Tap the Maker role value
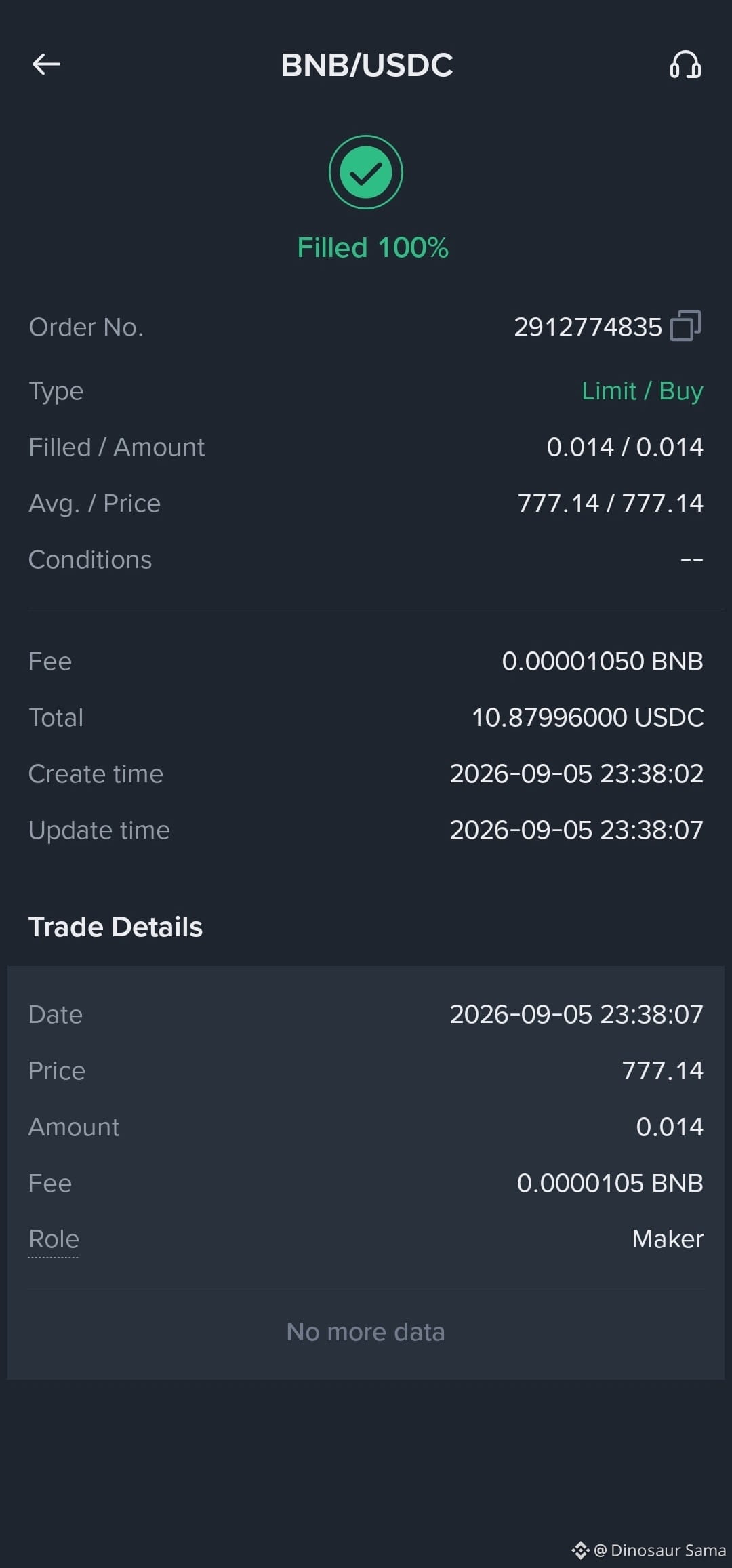Viewport: 732px width, 1568px height. (x=668, y=1239)
